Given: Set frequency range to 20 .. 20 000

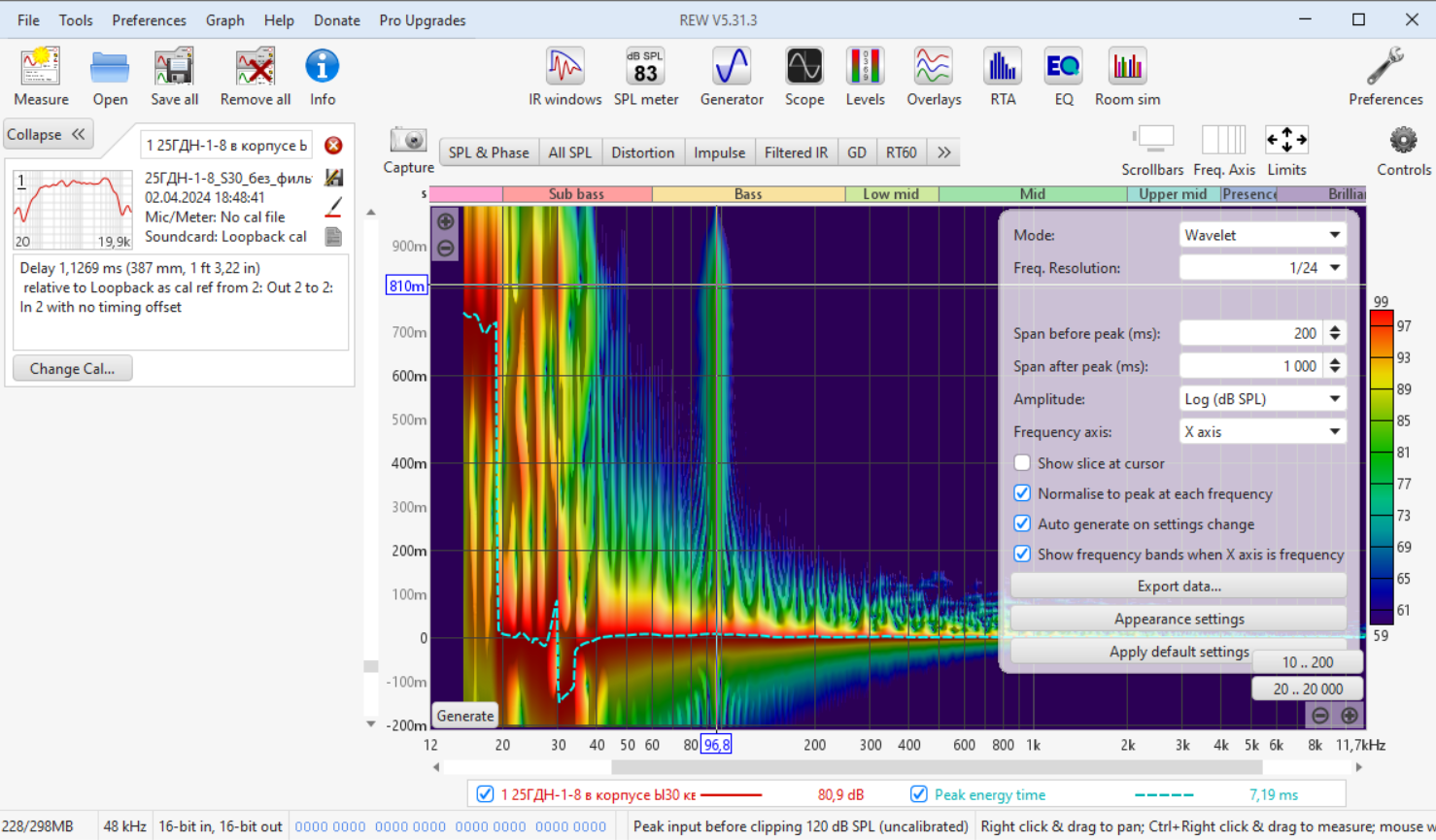Looking at the screenshot, I should click(1308, 689).
